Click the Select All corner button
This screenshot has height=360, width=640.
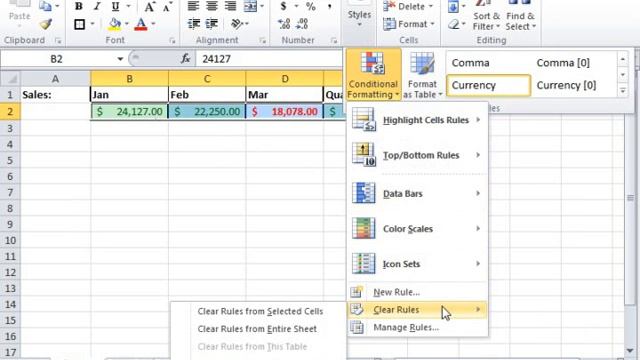point(10,78)
